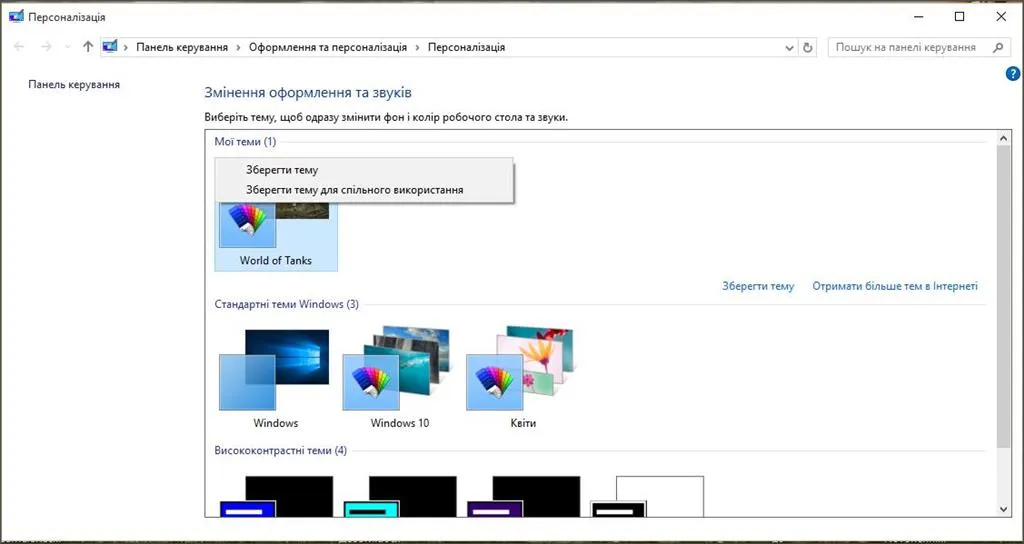Refresh the Personalization page
This screenshot has width=1024, height=544.
click(x=808, y=48)
